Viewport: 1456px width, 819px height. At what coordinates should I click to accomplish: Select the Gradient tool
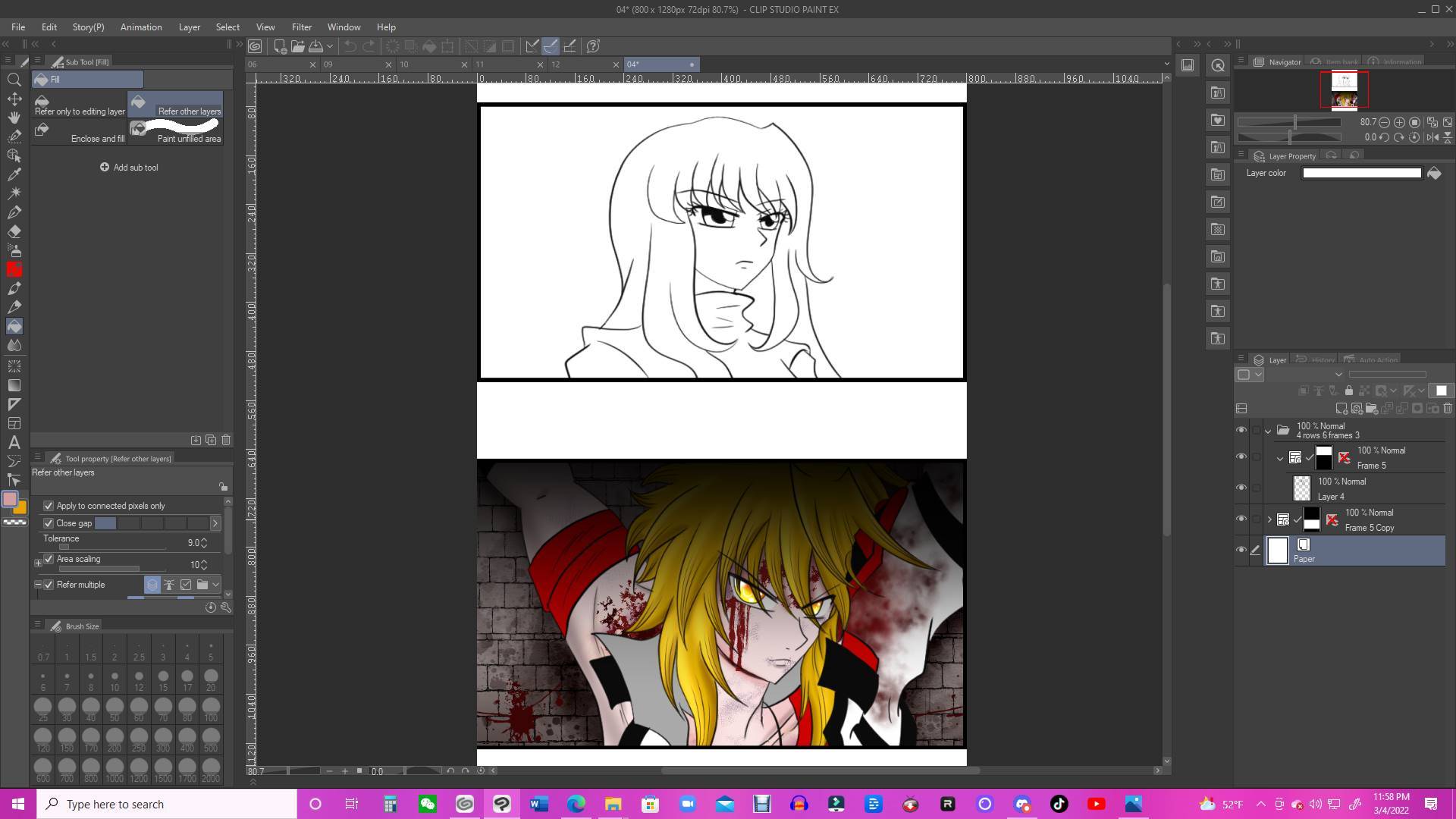(14, 385)
